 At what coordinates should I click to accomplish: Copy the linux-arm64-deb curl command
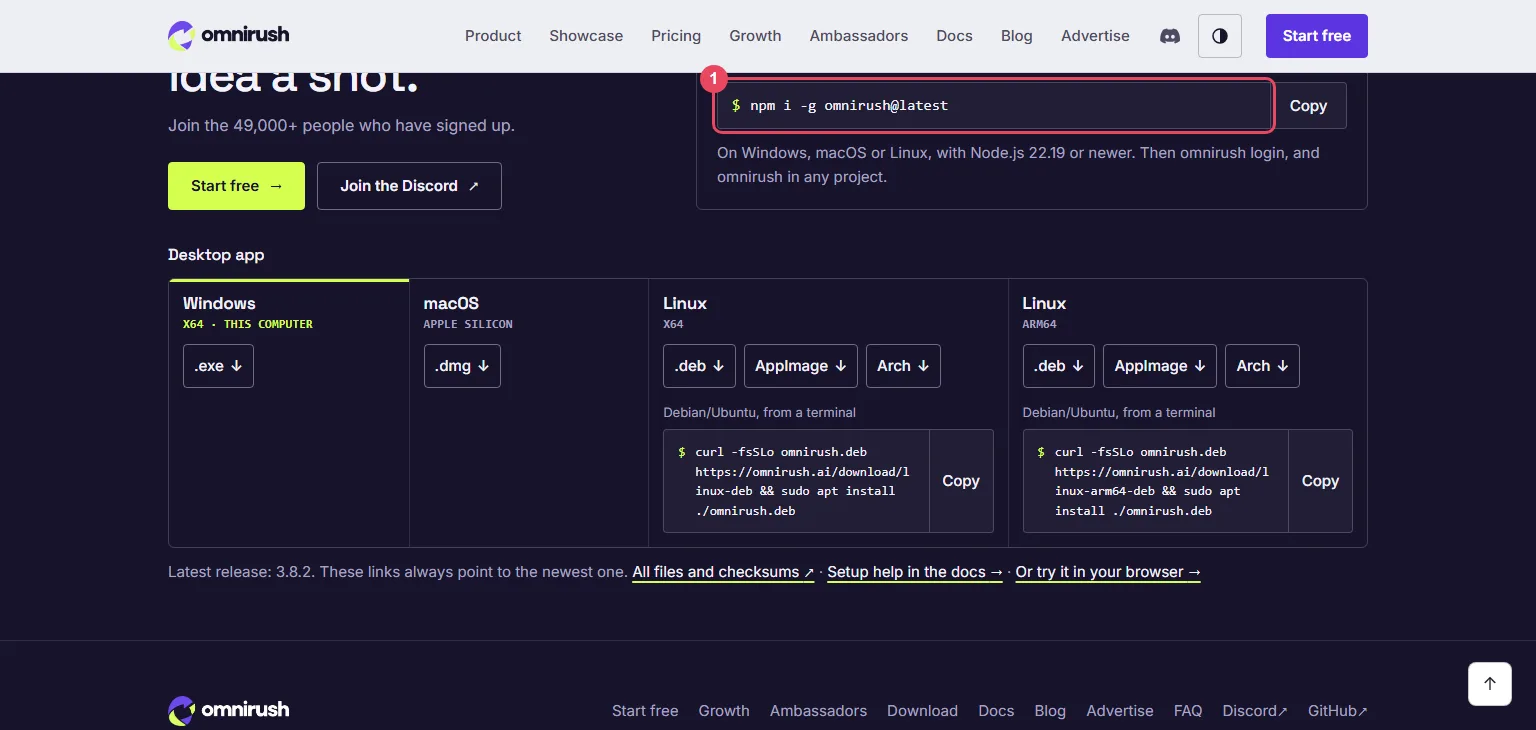(x=1320, y=481)
